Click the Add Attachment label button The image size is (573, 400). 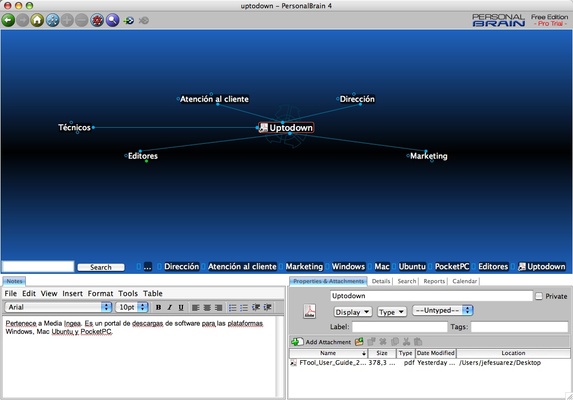(328, 342)
